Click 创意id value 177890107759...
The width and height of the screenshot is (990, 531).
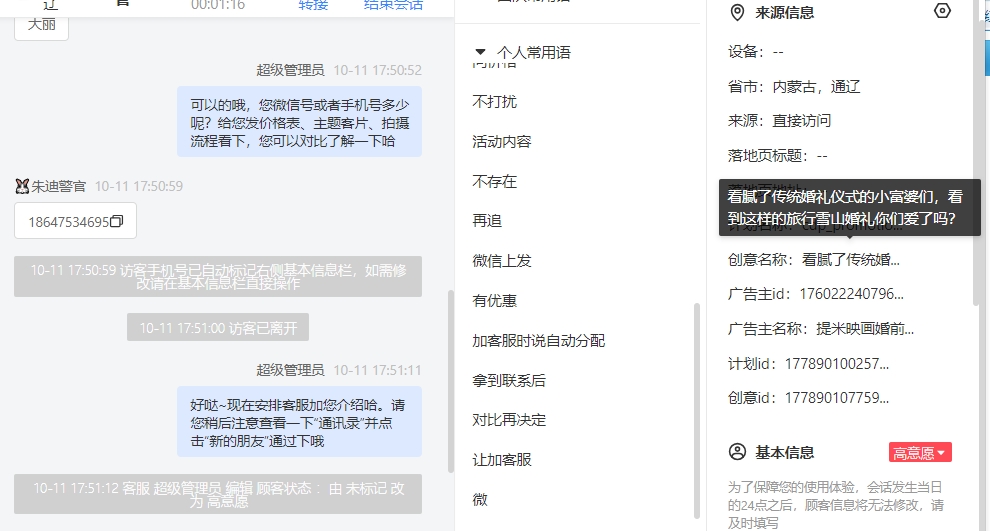(837, 398)
